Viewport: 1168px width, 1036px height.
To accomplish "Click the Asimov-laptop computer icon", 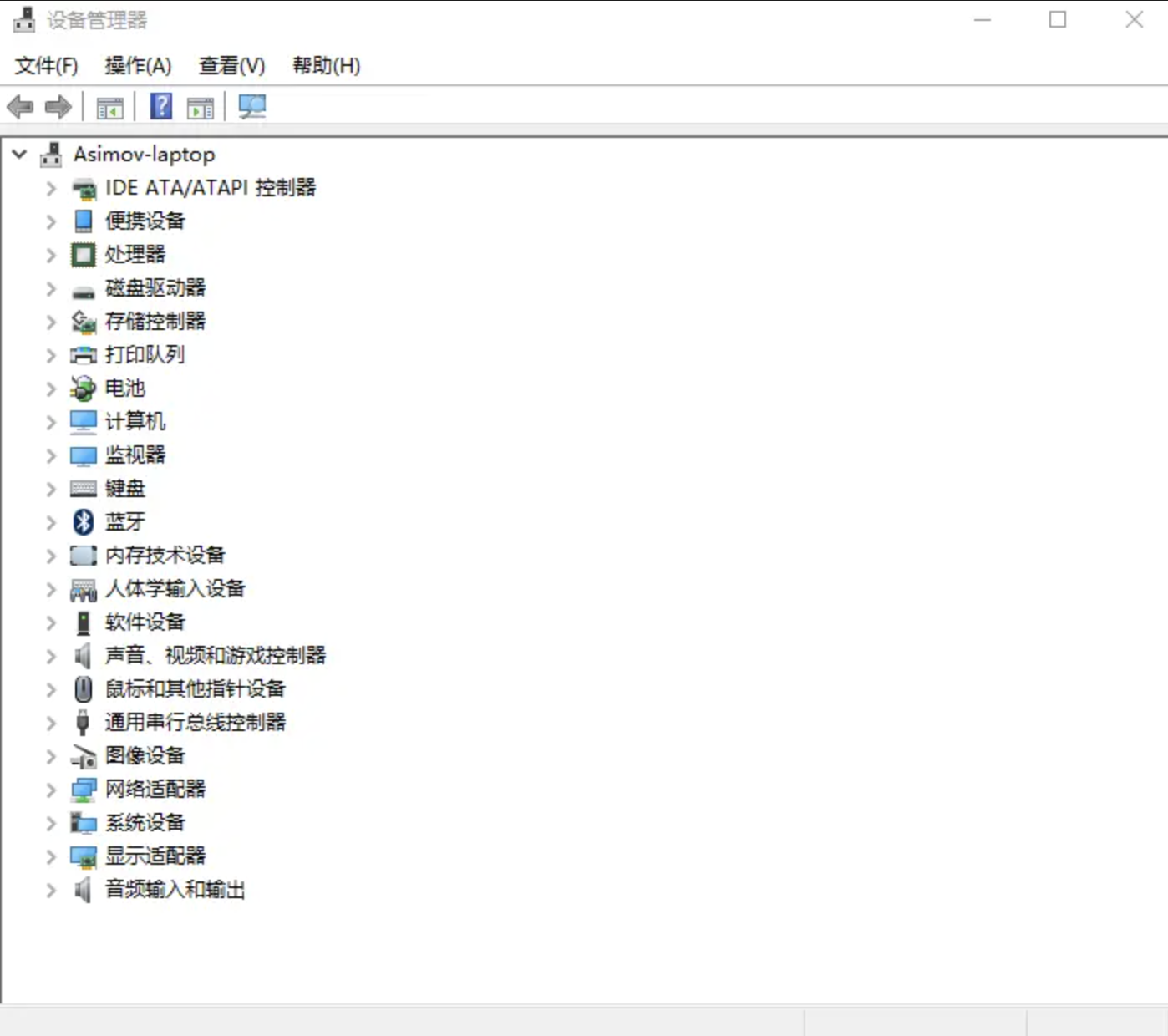I will point(51,155).
